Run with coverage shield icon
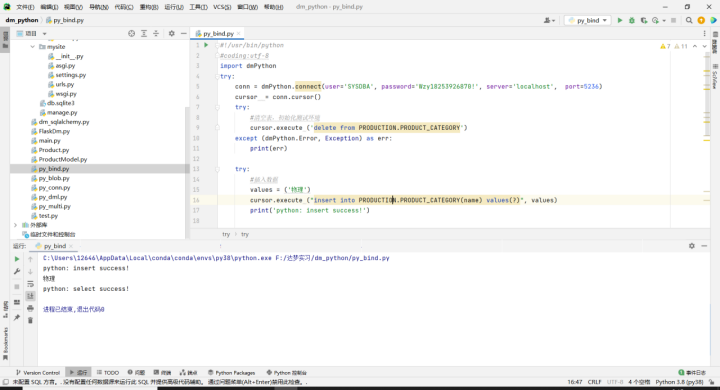The image size is (720, 390). 644,20
